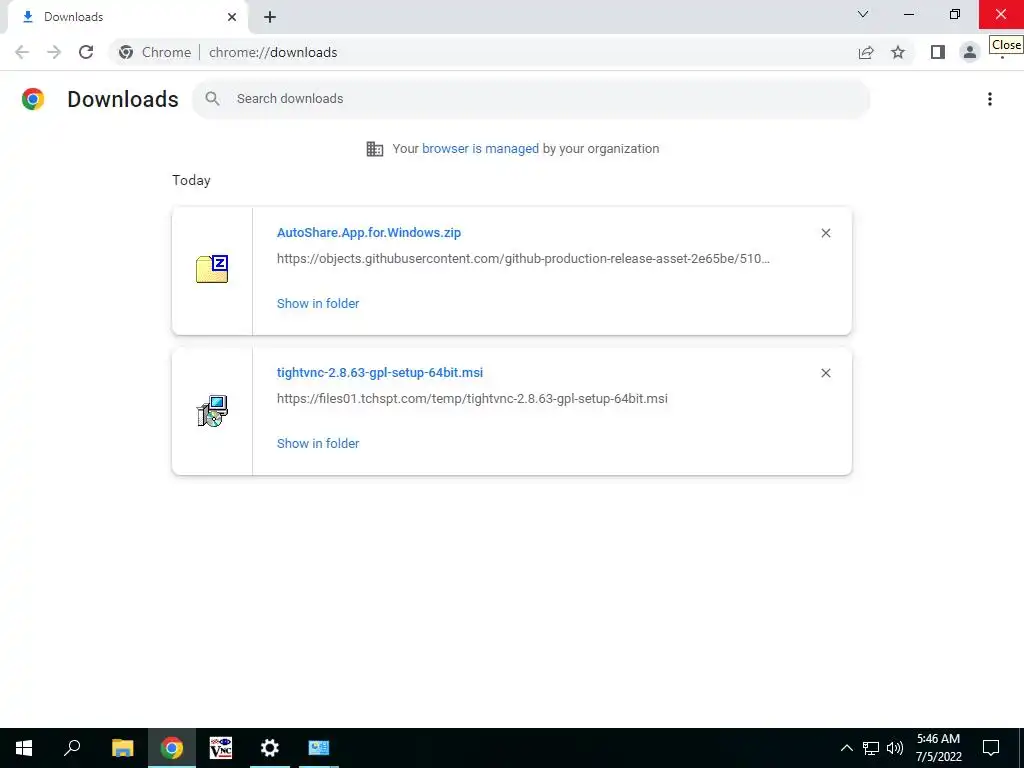Click the magnifier icon in search downloads
The height and width of the screenshot is (768, 1024).
(212, 99)
